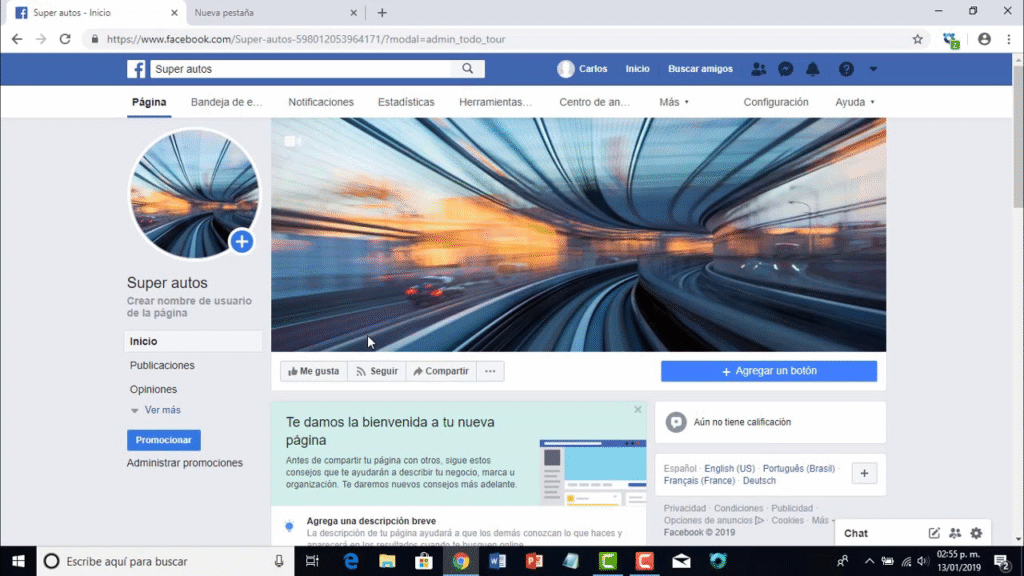1024x576 pixels.
Task: Click the search magnifier icon
Action: [x=467, y=69]
